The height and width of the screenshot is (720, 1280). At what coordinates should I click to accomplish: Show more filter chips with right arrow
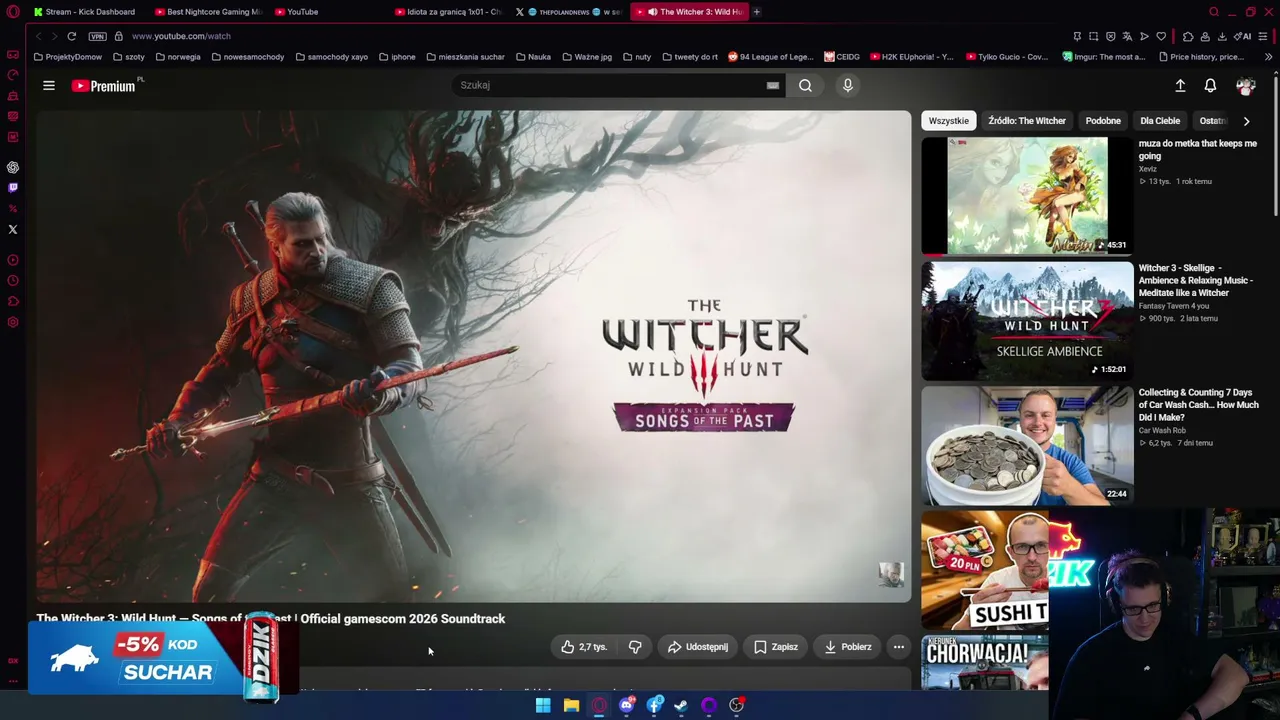point(1246,121)
